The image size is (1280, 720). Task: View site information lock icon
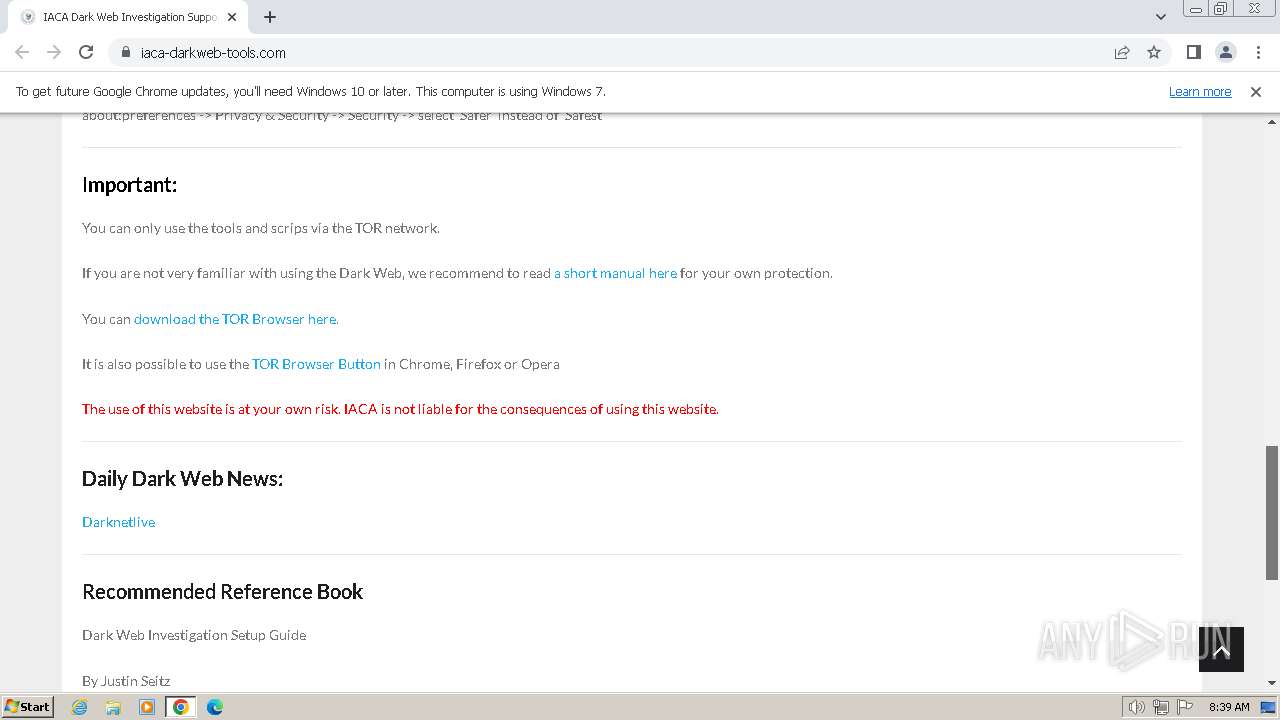click(125, 52)
